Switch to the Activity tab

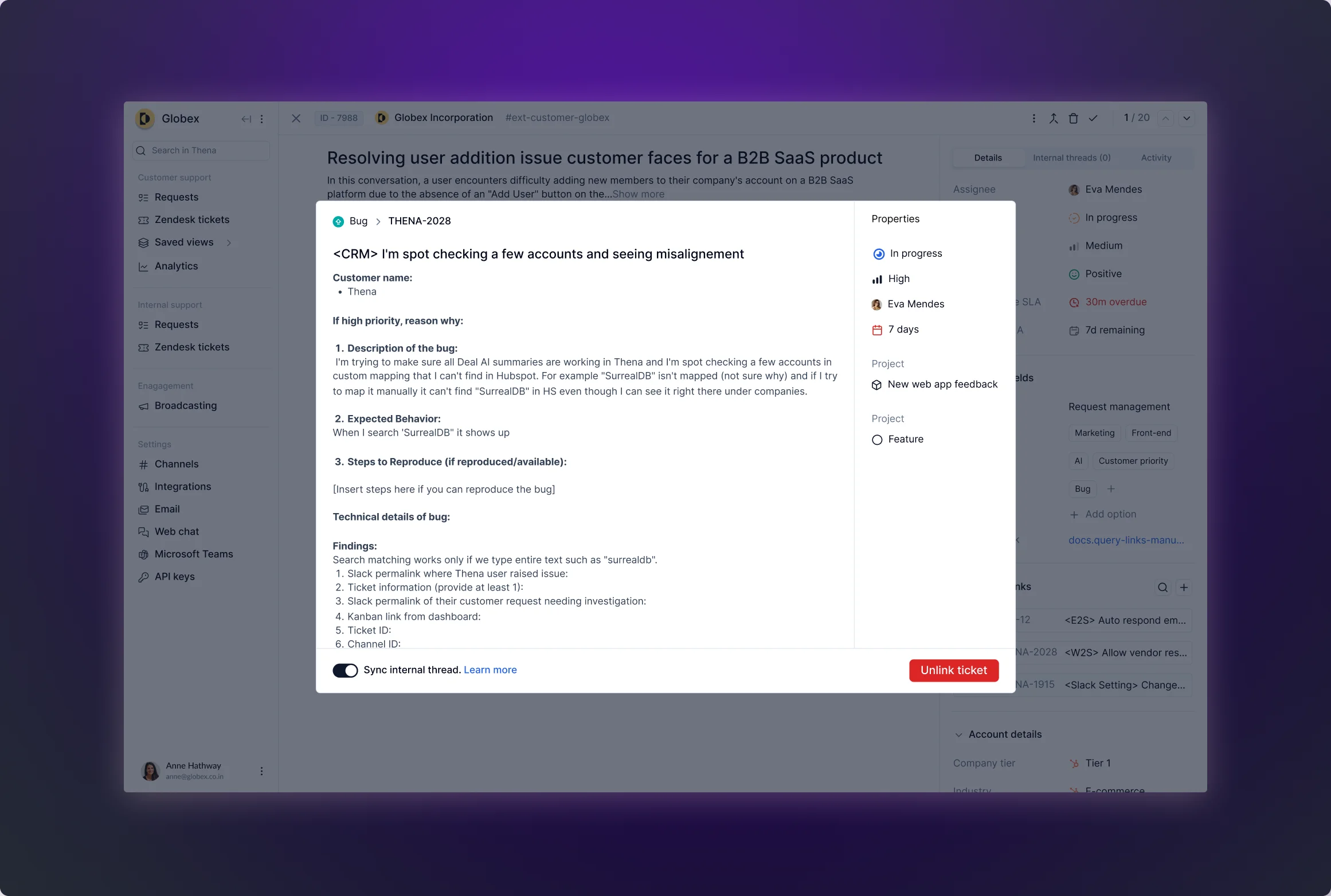(1156, 158)
